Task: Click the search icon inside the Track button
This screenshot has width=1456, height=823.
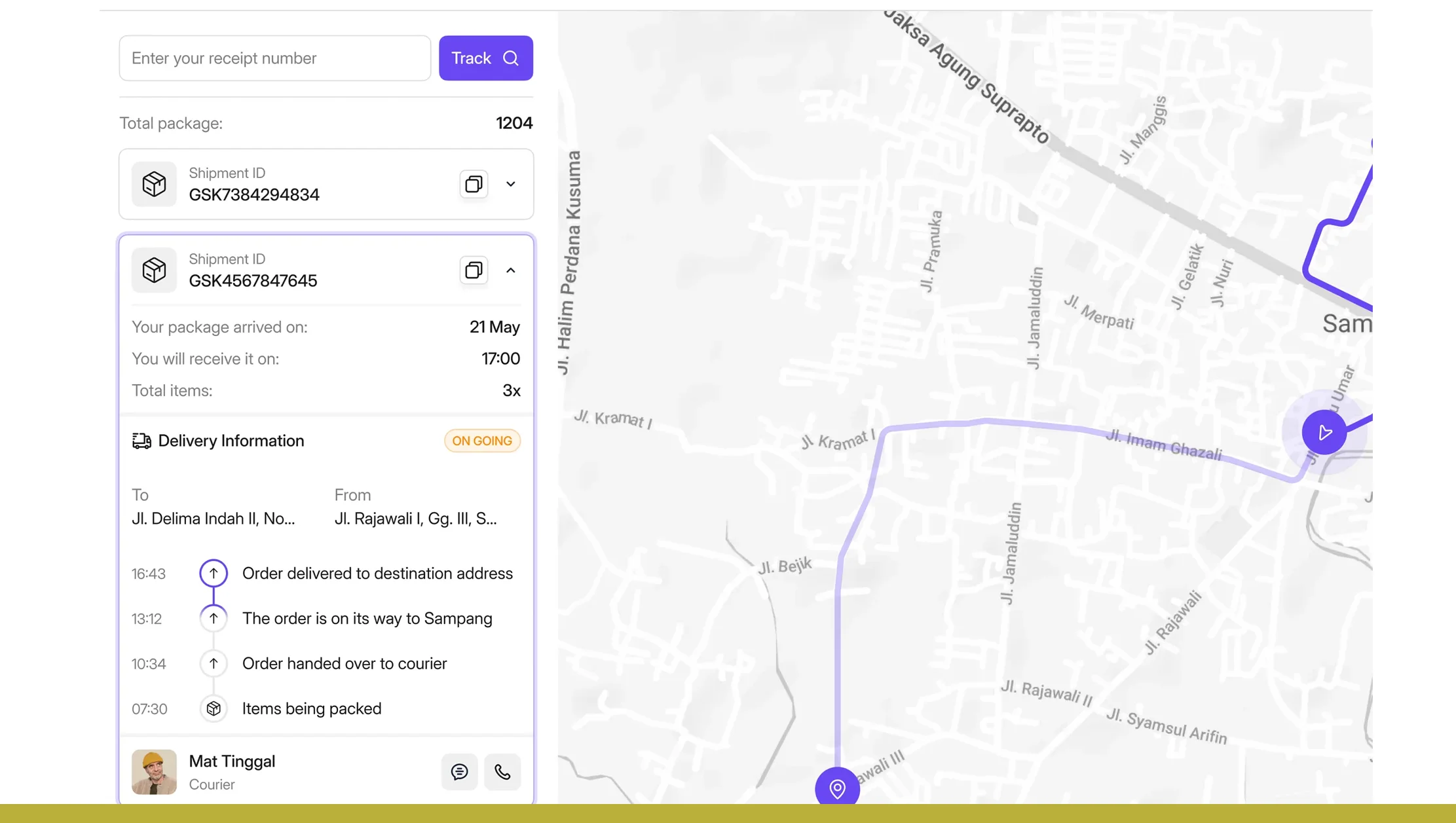Action: [510, 58]
